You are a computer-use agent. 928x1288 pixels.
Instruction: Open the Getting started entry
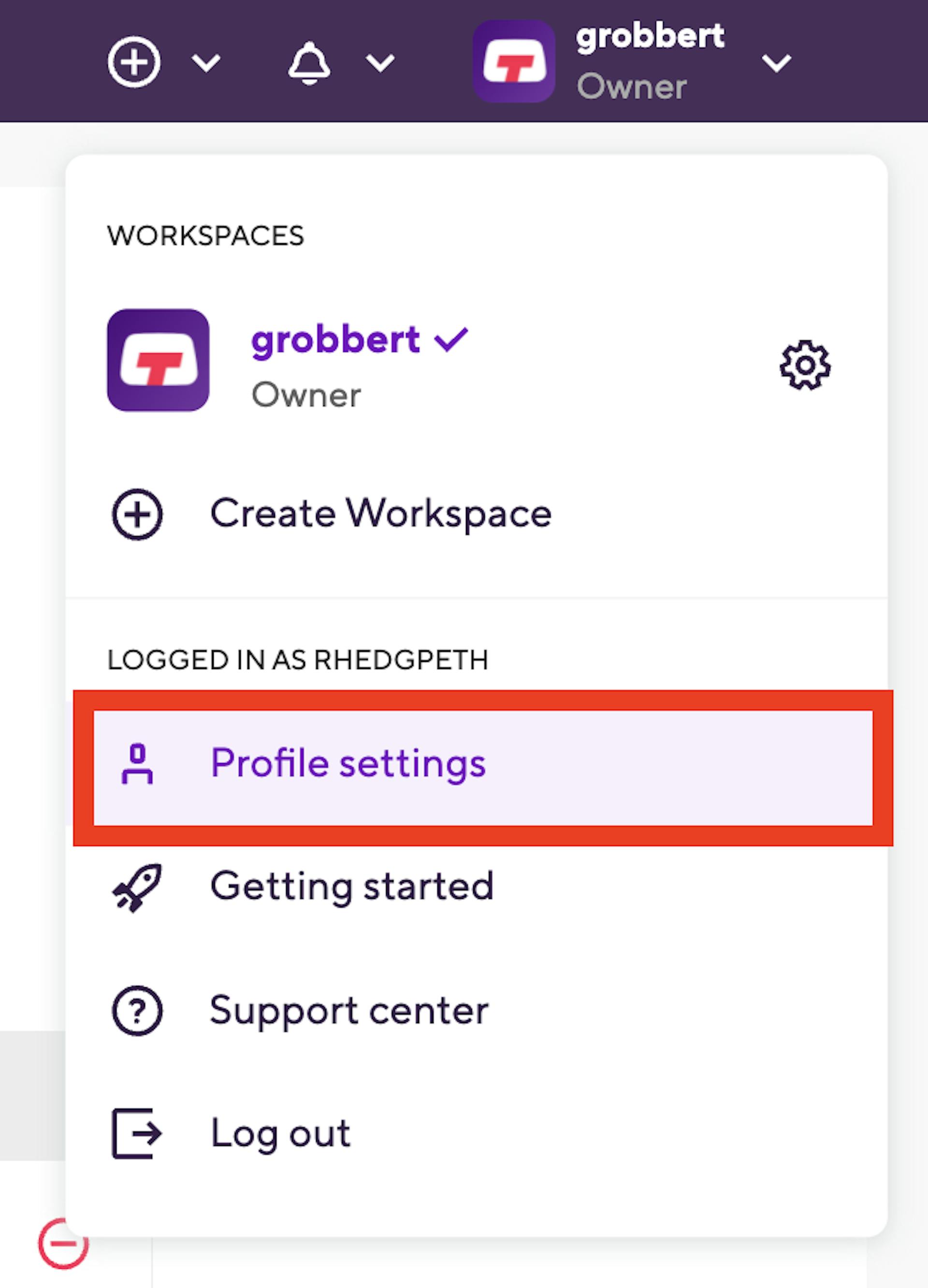click(352, 887)
